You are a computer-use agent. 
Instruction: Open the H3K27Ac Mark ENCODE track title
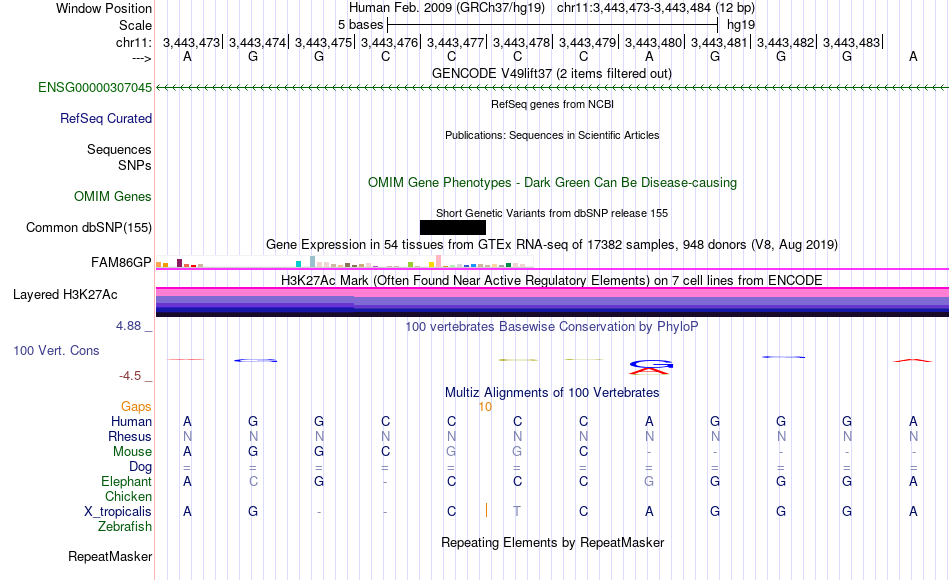click(x=552, y=280)
